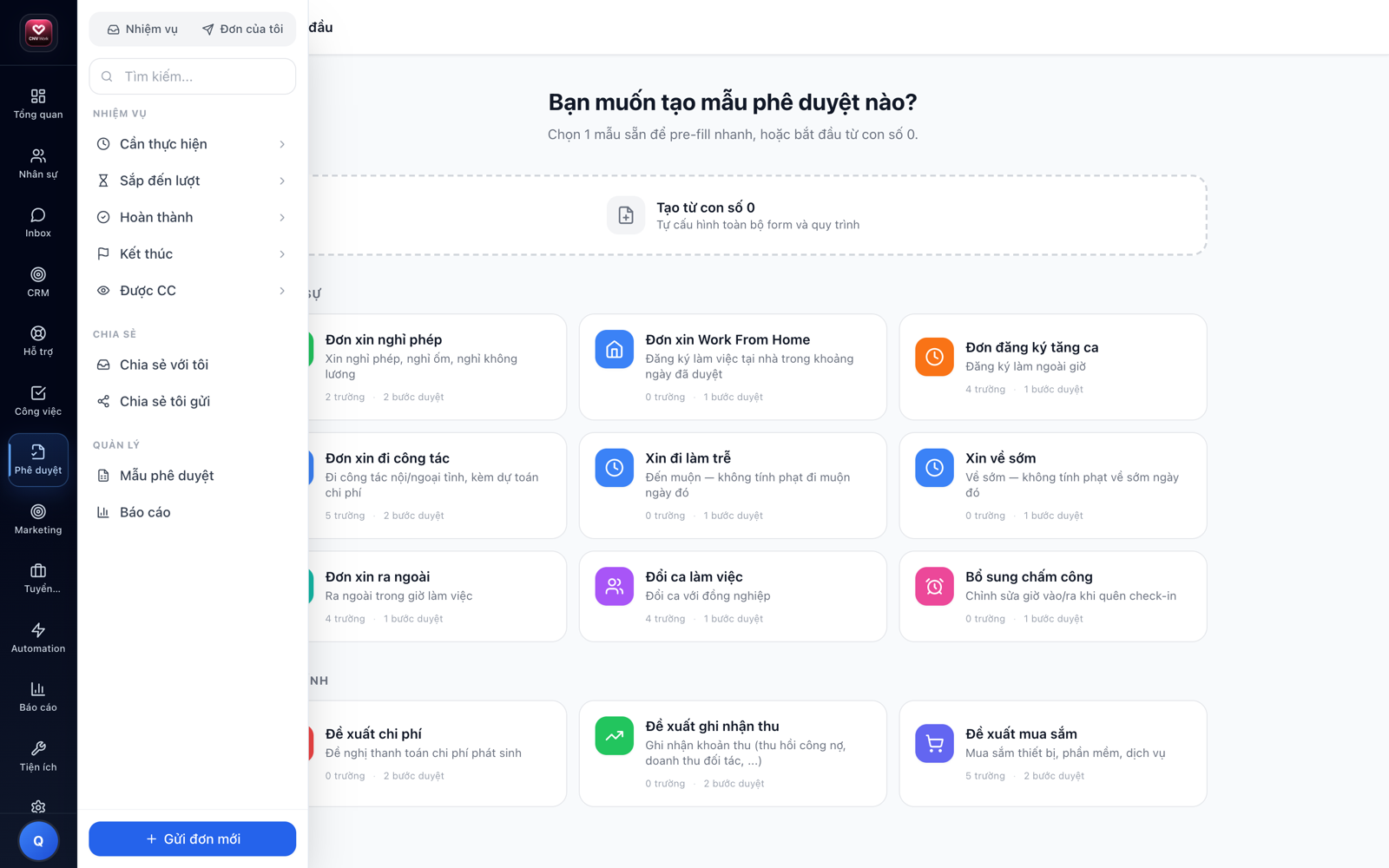Expand the Được CC chevron
This screenshot has width=1389, height=868.
click(282, 291)
